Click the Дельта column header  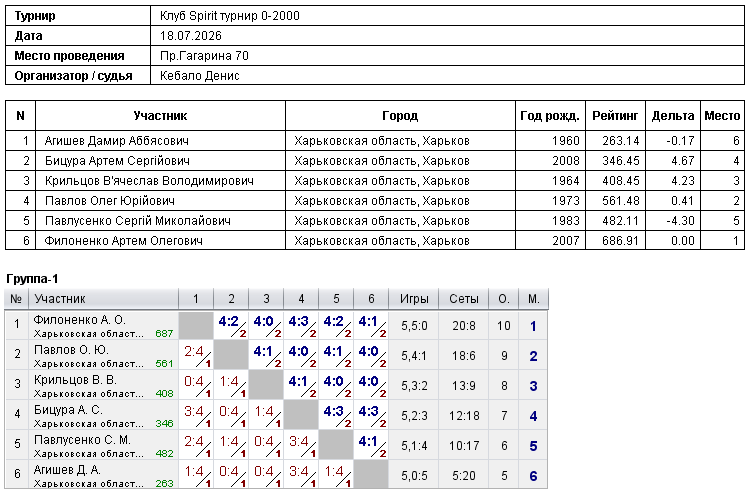pyautogui.click(x=673, y=116)
